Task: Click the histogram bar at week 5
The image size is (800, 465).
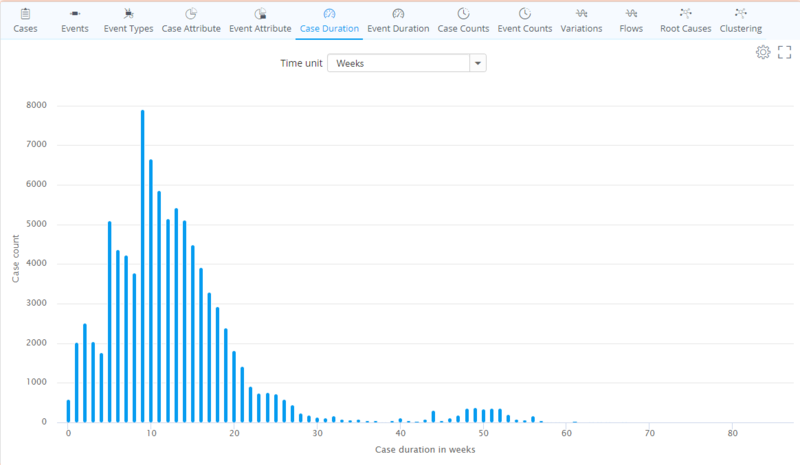Action: tap(110, 322)
